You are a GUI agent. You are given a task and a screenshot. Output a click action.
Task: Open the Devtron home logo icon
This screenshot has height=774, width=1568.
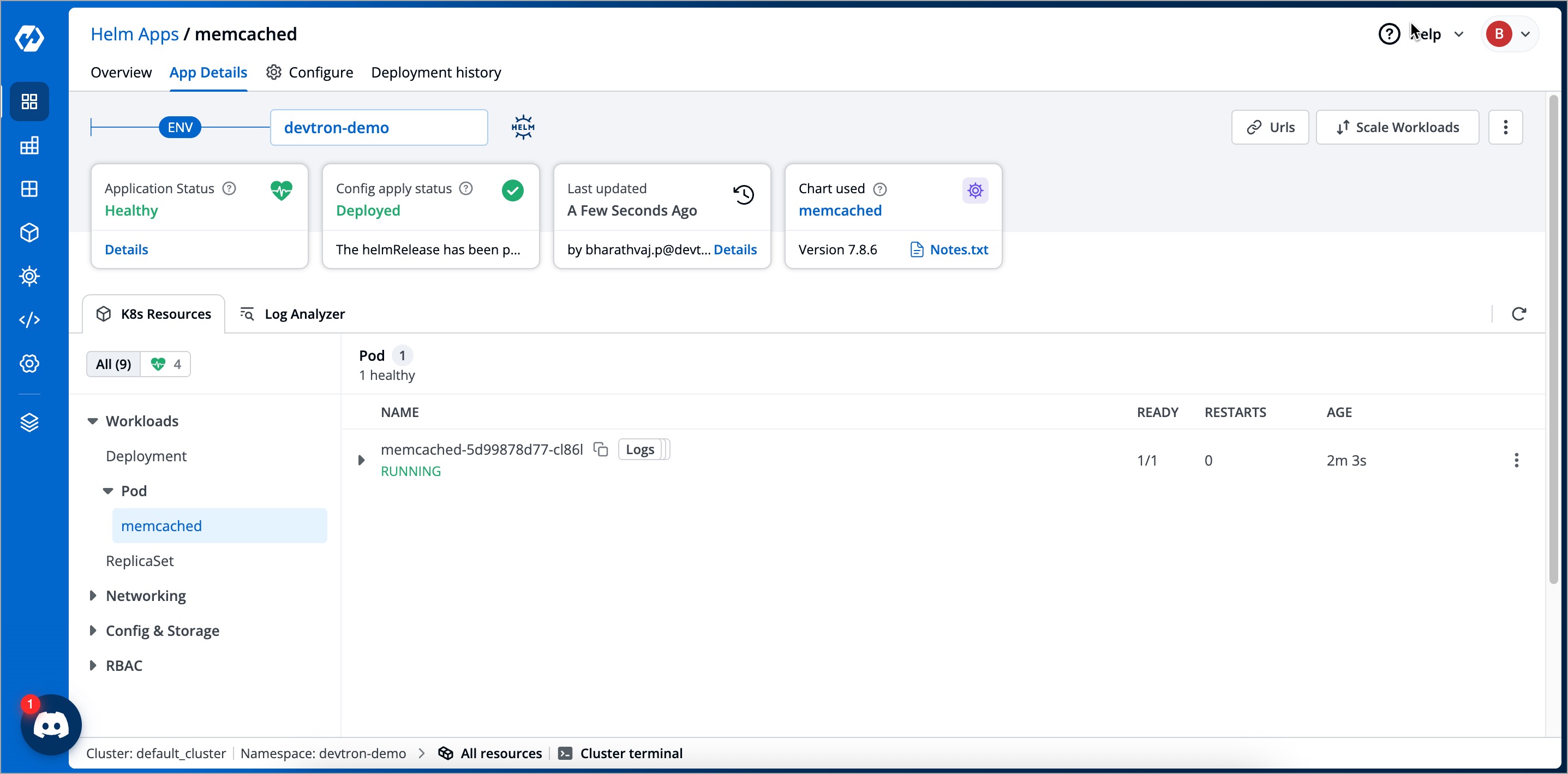(x=28, y=38)
